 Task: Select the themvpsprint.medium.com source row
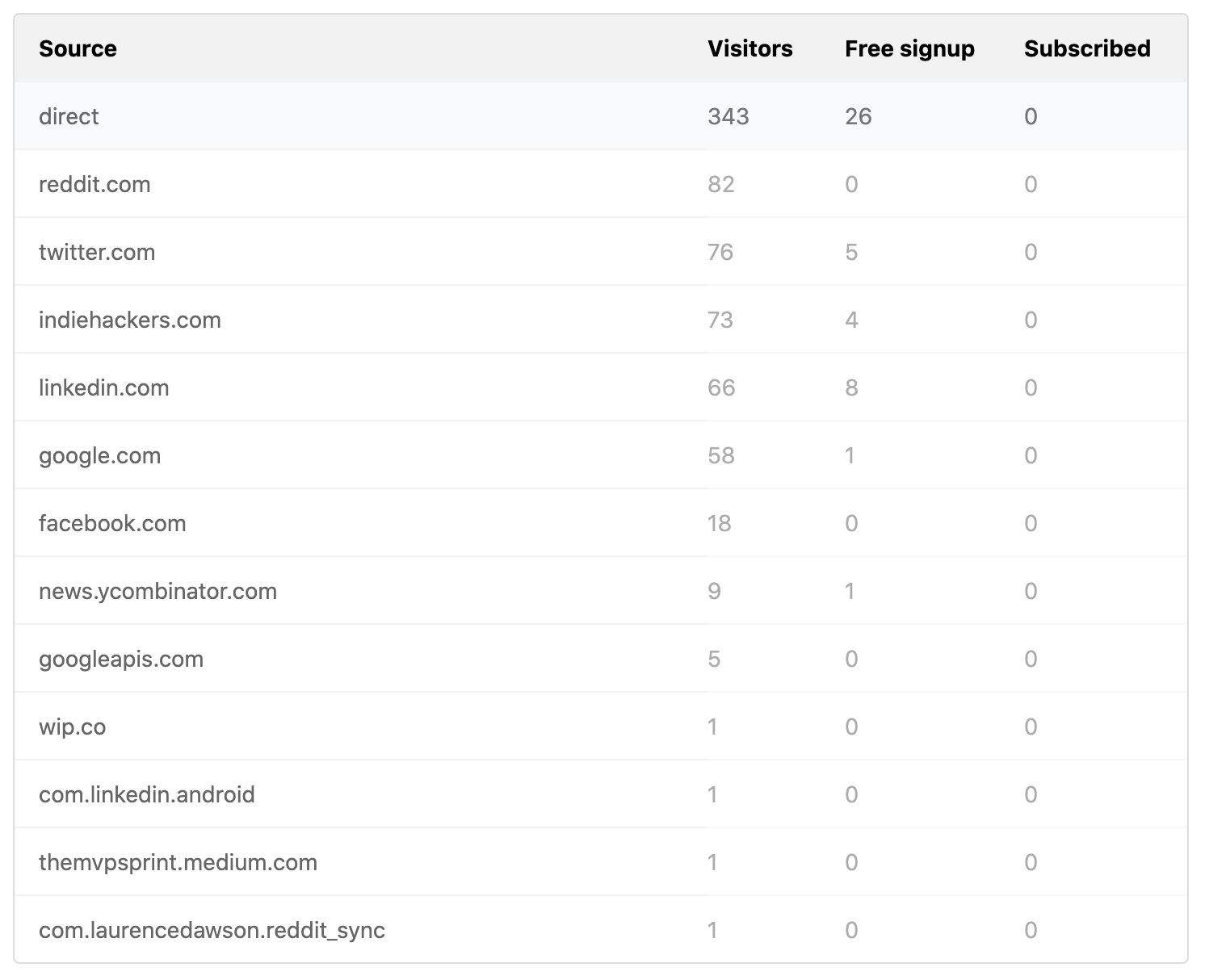601,862
